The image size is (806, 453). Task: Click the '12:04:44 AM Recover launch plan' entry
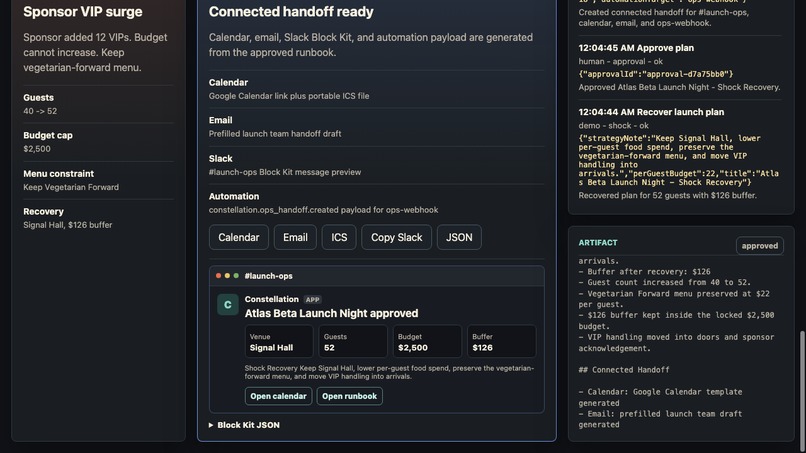(x=651, y=112)
